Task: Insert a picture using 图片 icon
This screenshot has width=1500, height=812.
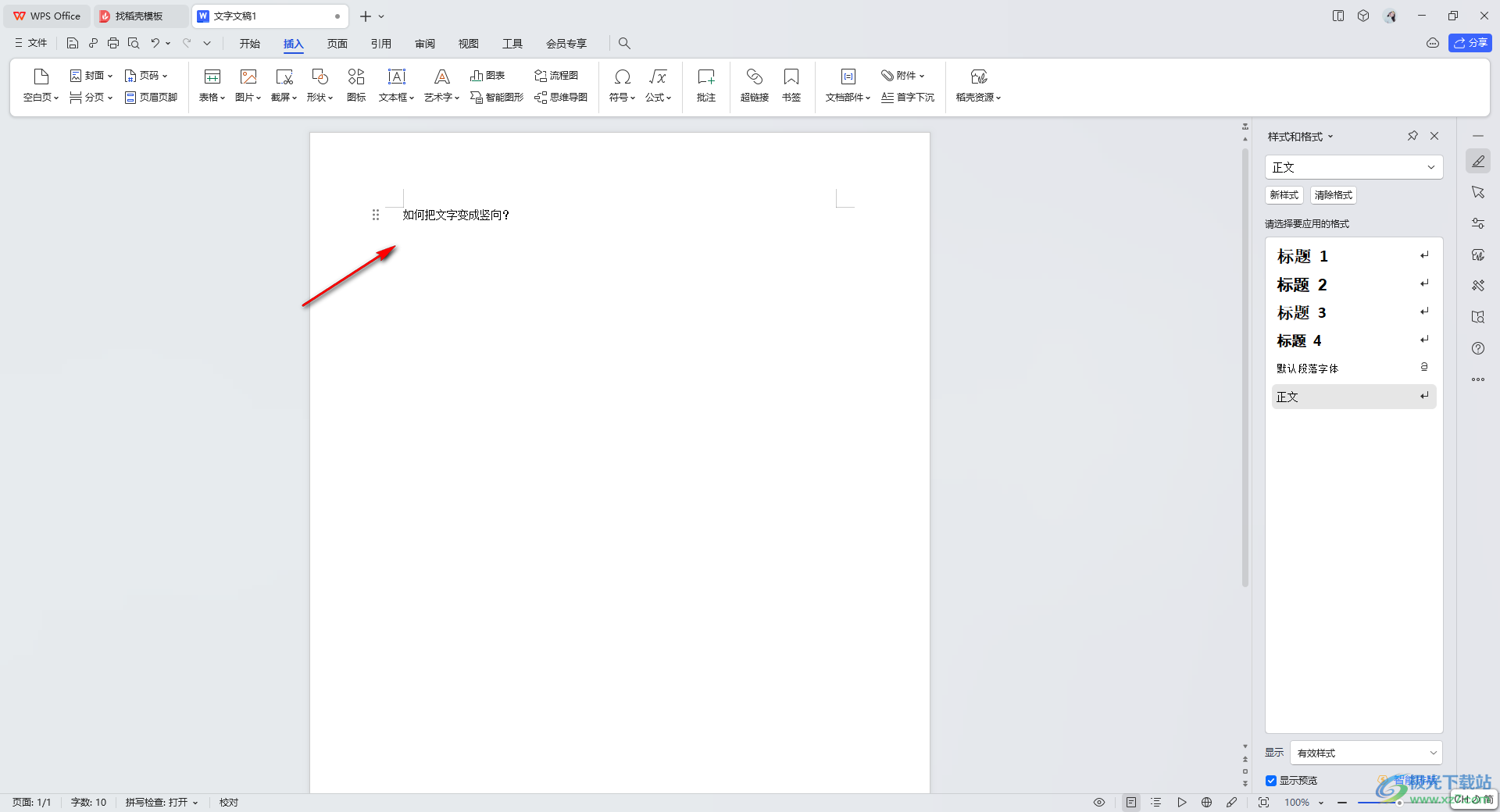Action: 248,85
